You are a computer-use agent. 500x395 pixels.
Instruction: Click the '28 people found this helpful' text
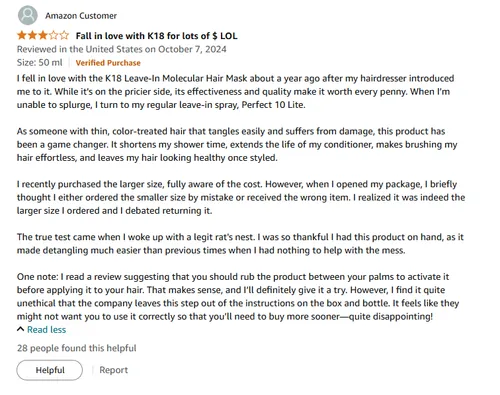(x=77, y=348)
